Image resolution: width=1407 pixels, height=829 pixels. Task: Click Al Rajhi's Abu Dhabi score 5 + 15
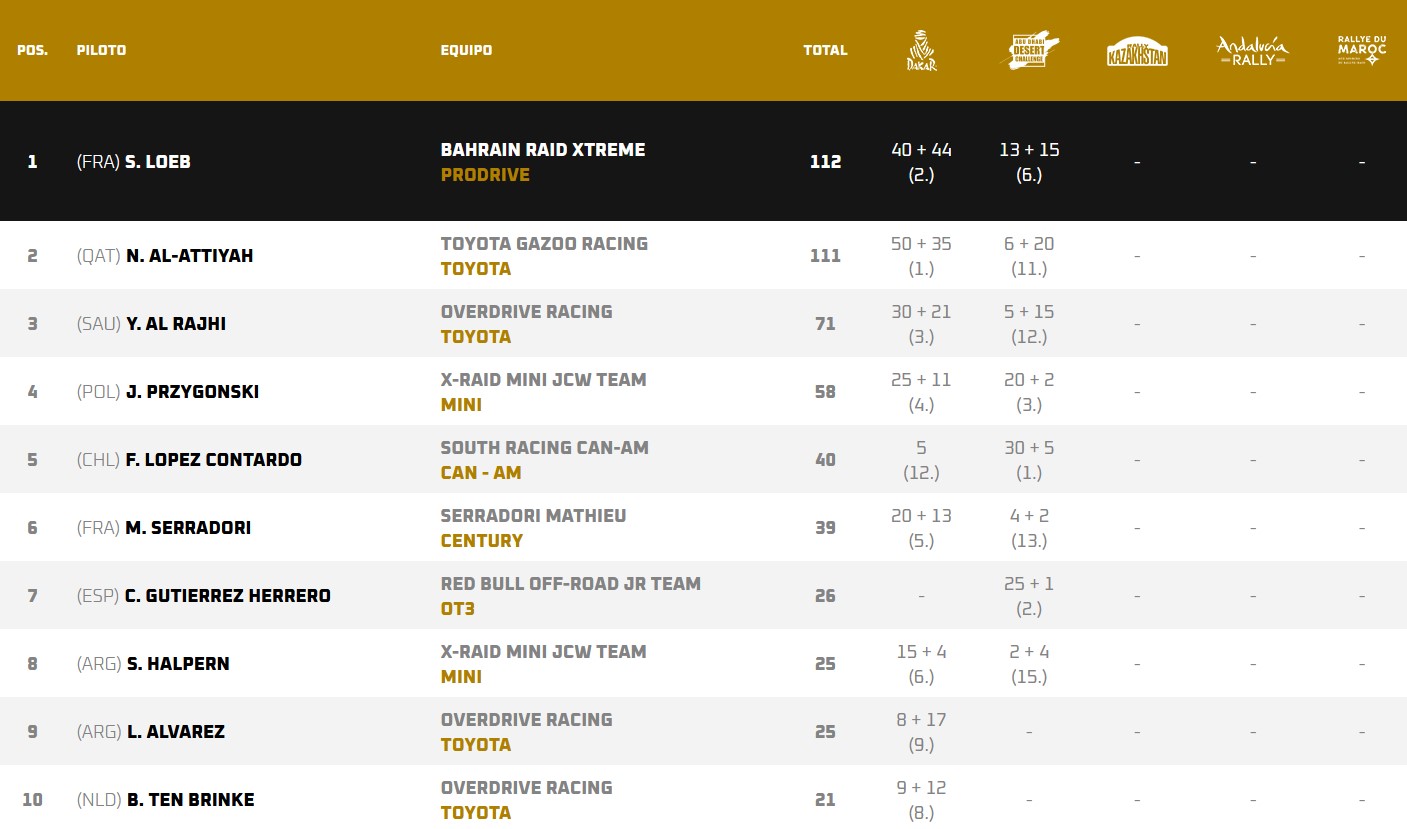point(1029,312)
